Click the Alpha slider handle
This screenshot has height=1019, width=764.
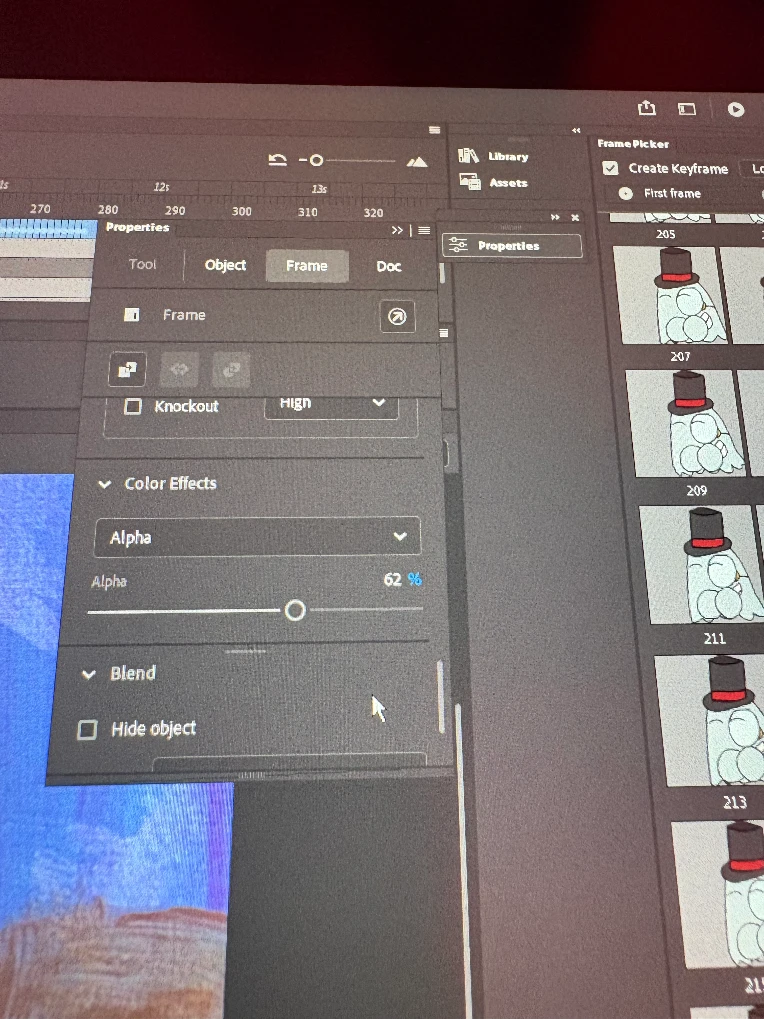click(x=295, y=610)
